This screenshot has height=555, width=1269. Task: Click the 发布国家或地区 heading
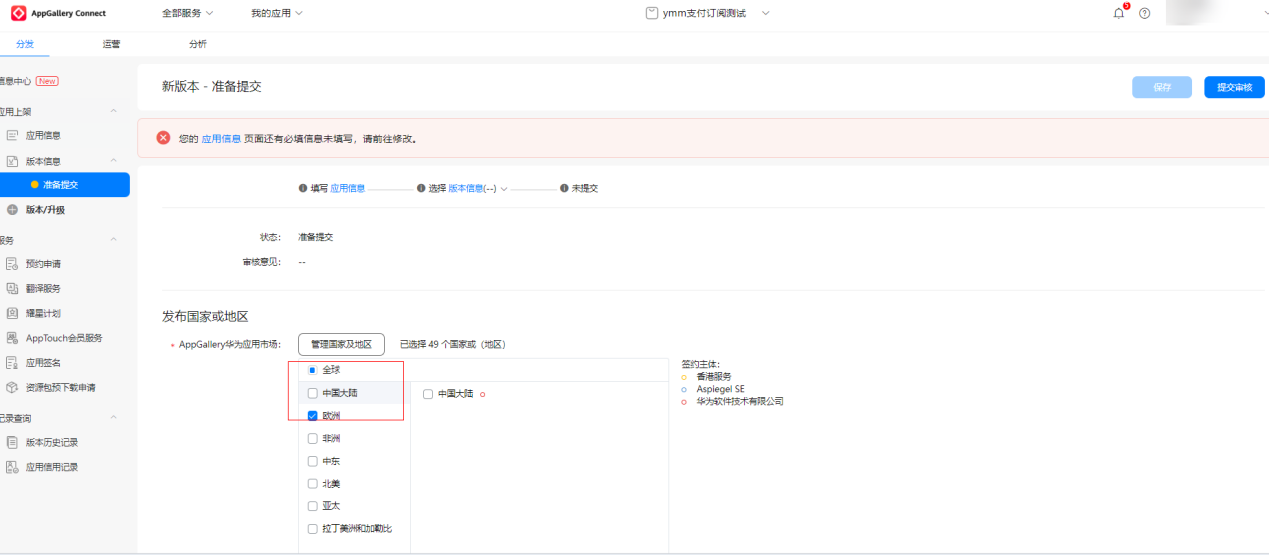(205, 316)
